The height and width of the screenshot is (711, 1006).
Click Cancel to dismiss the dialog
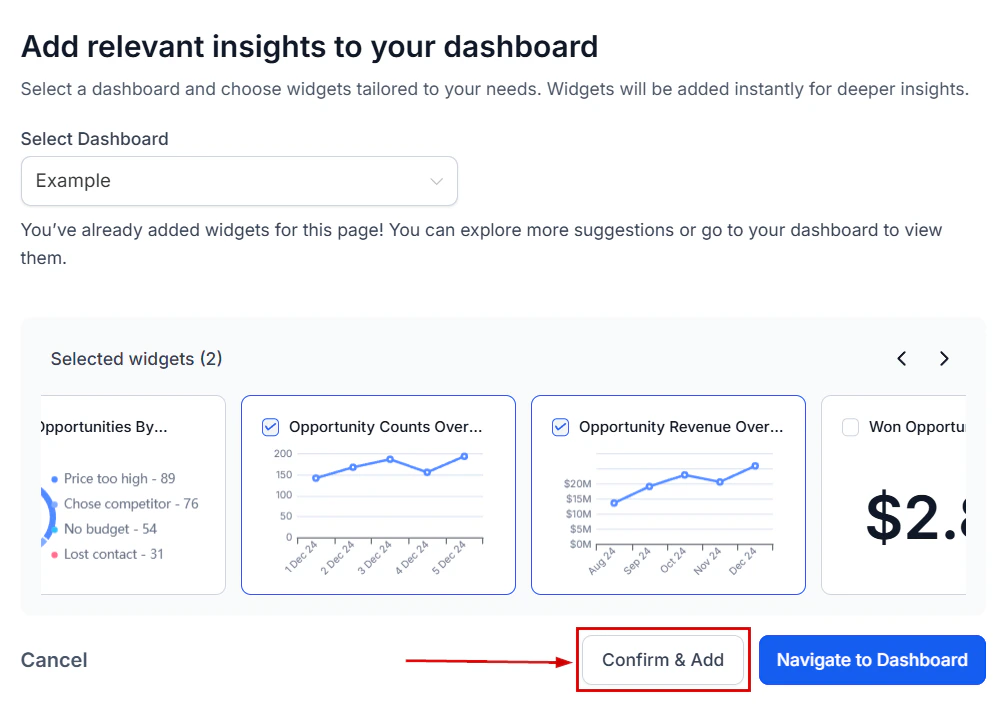[54, 660]
